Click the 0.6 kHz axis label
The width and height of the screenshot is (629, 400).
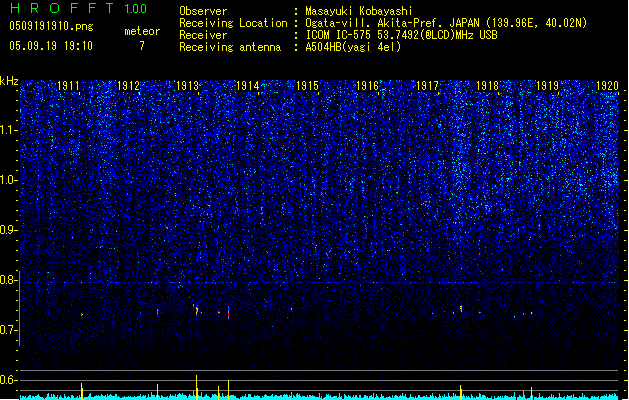[x=8, y=380]
